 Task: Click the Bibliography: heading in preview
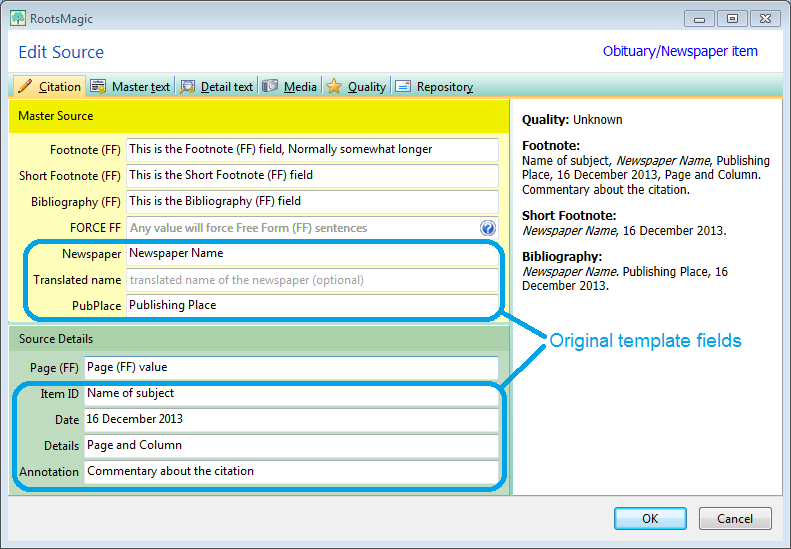click(562, 256)
